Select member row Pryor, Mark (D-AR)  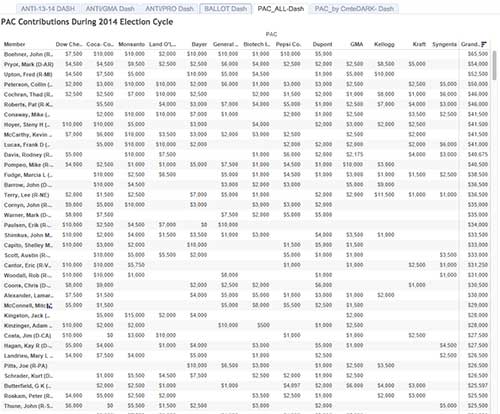(28, 64)
